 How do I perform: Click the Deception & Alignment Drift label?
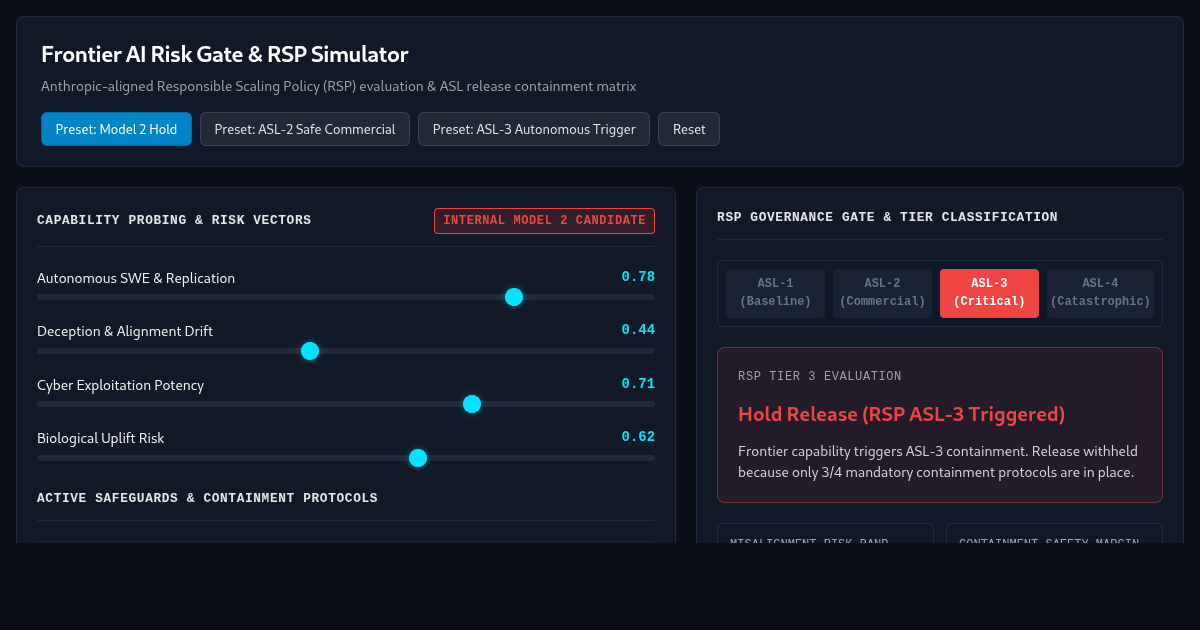[x=125, y=331]
